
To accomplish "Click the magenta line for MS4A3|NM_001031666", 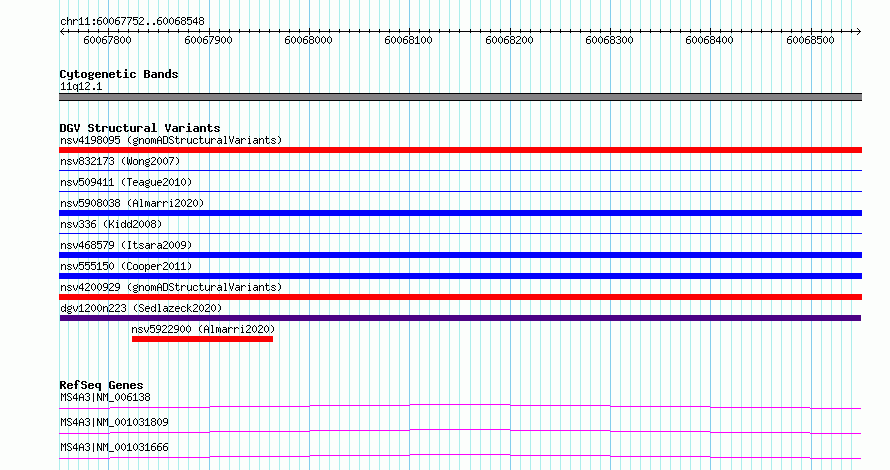I will coord(460,456).
